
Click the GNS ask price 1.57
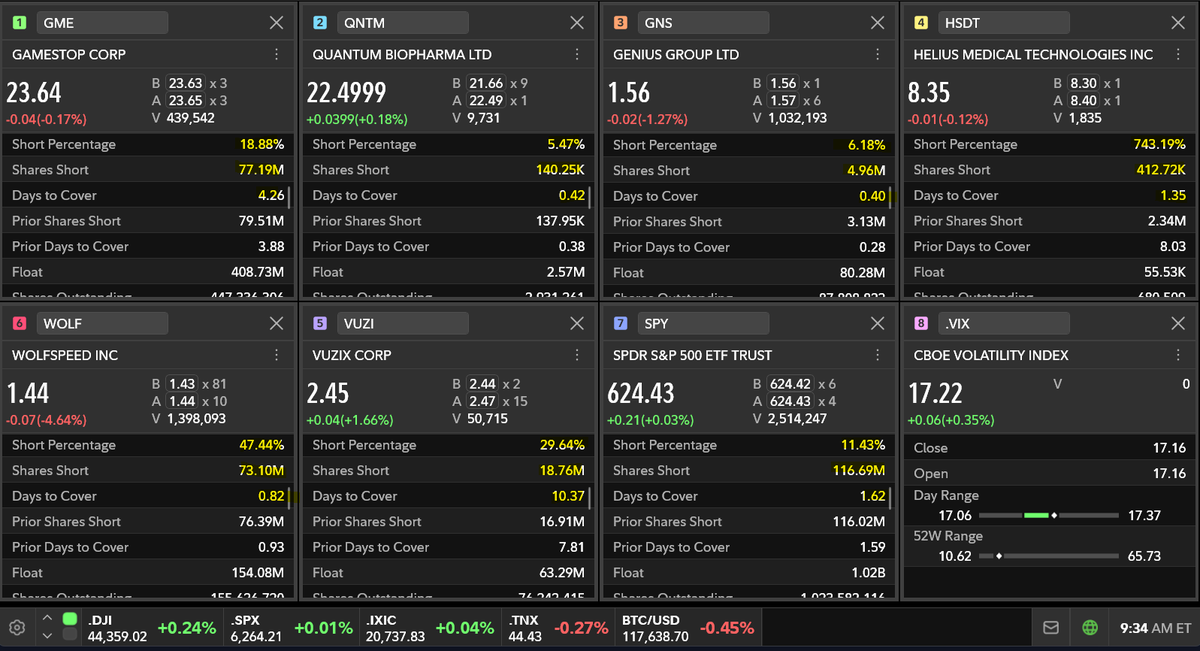click(x=783, y=101)
